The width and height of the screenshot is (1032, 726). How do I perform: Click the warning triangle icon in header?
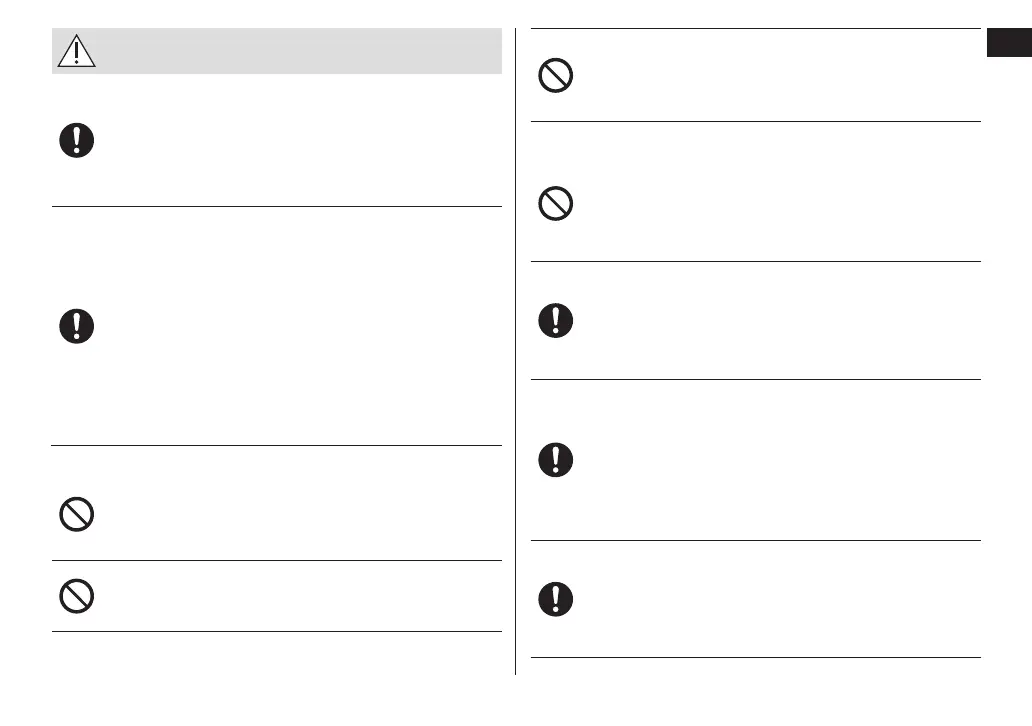point(76,50)
